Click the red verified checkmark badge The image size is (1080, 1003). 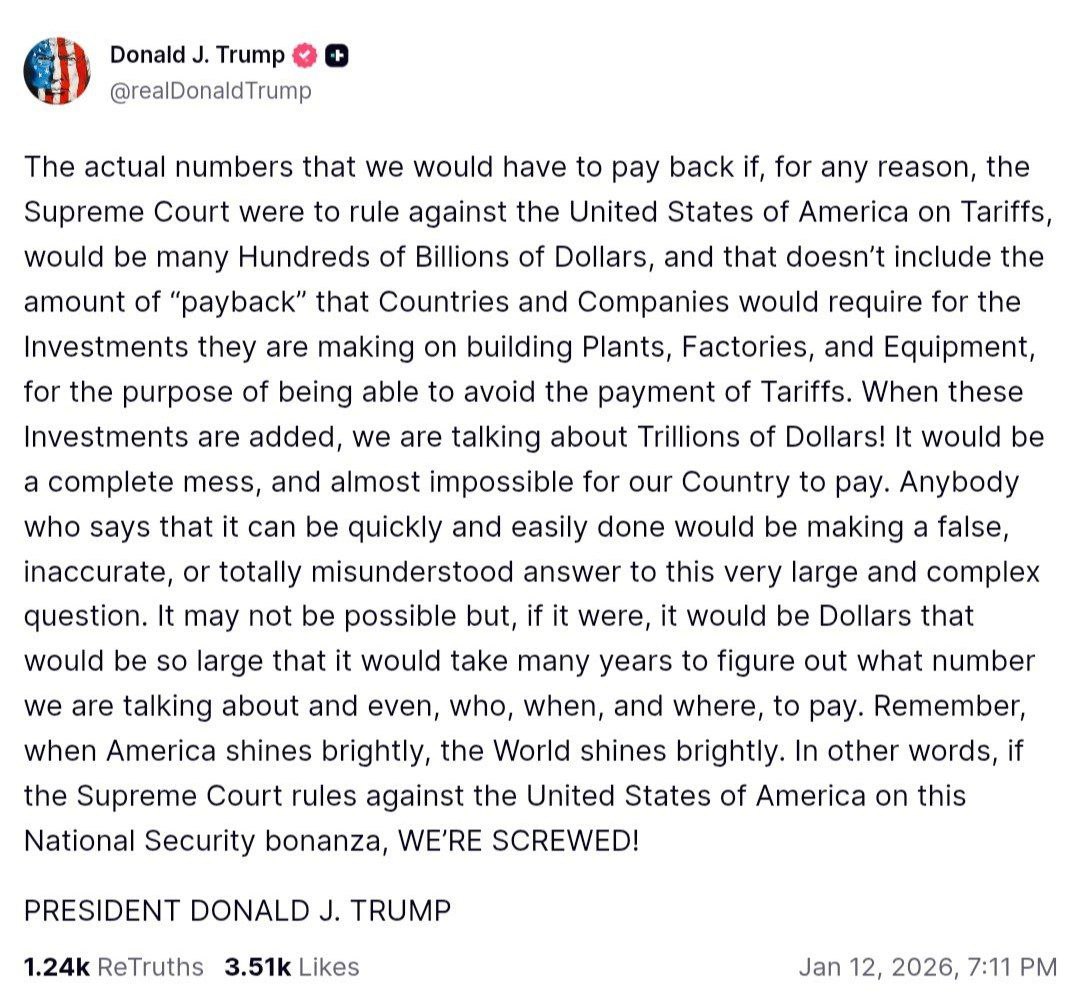pos(304,56)
